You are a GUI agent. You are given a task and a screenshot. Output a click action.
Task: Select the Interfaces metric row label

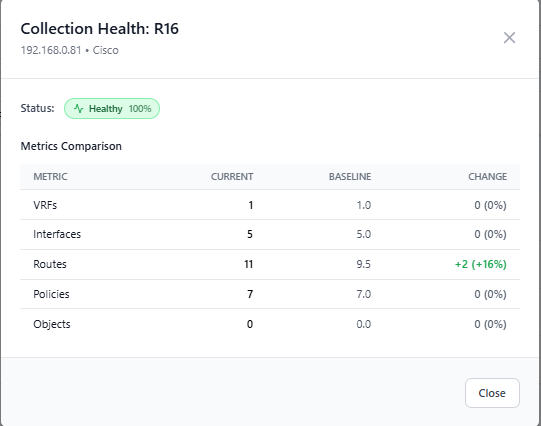57,234
